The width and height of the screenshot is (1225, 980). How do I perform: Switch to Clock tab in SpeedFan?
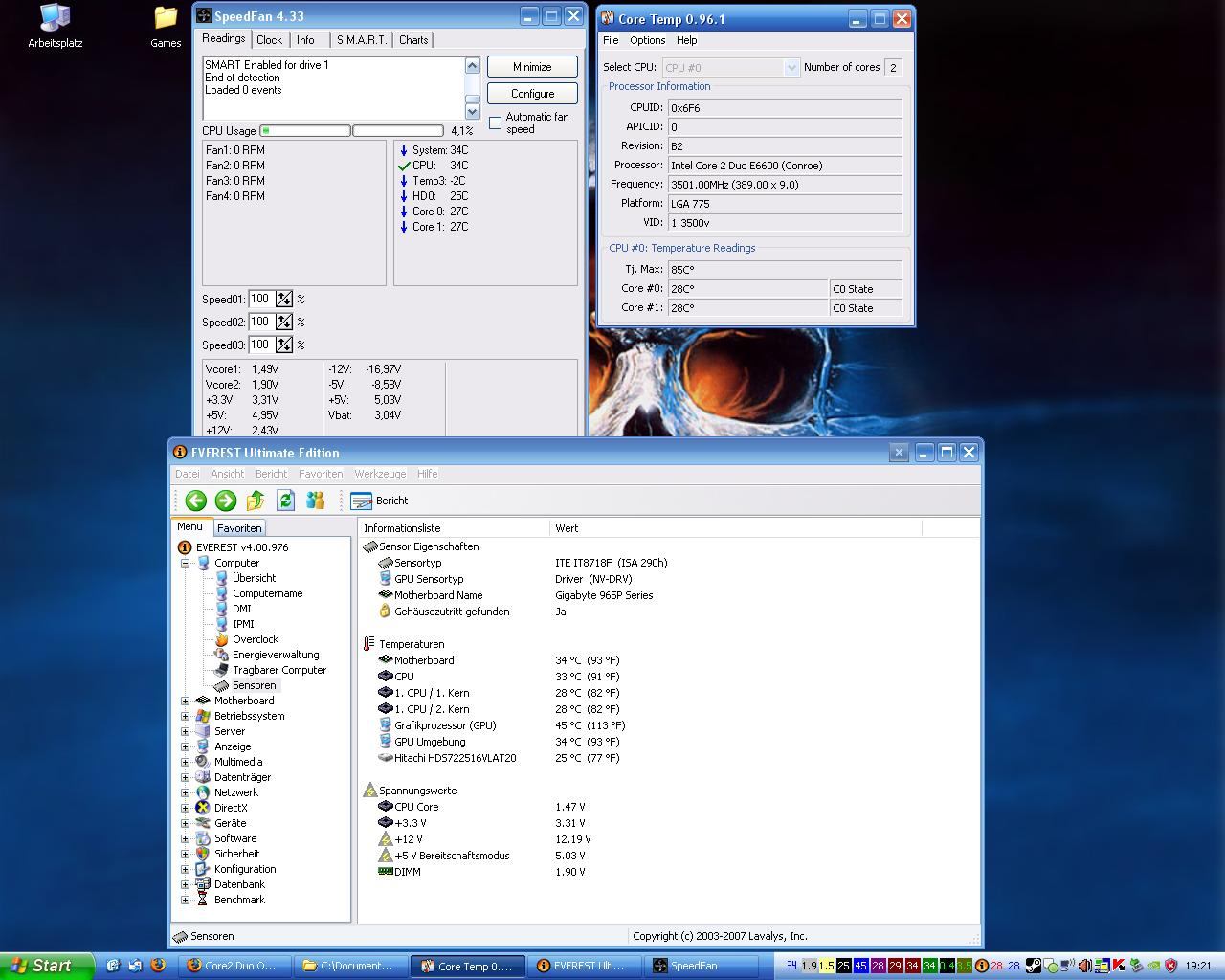click(x=269, y=40)
